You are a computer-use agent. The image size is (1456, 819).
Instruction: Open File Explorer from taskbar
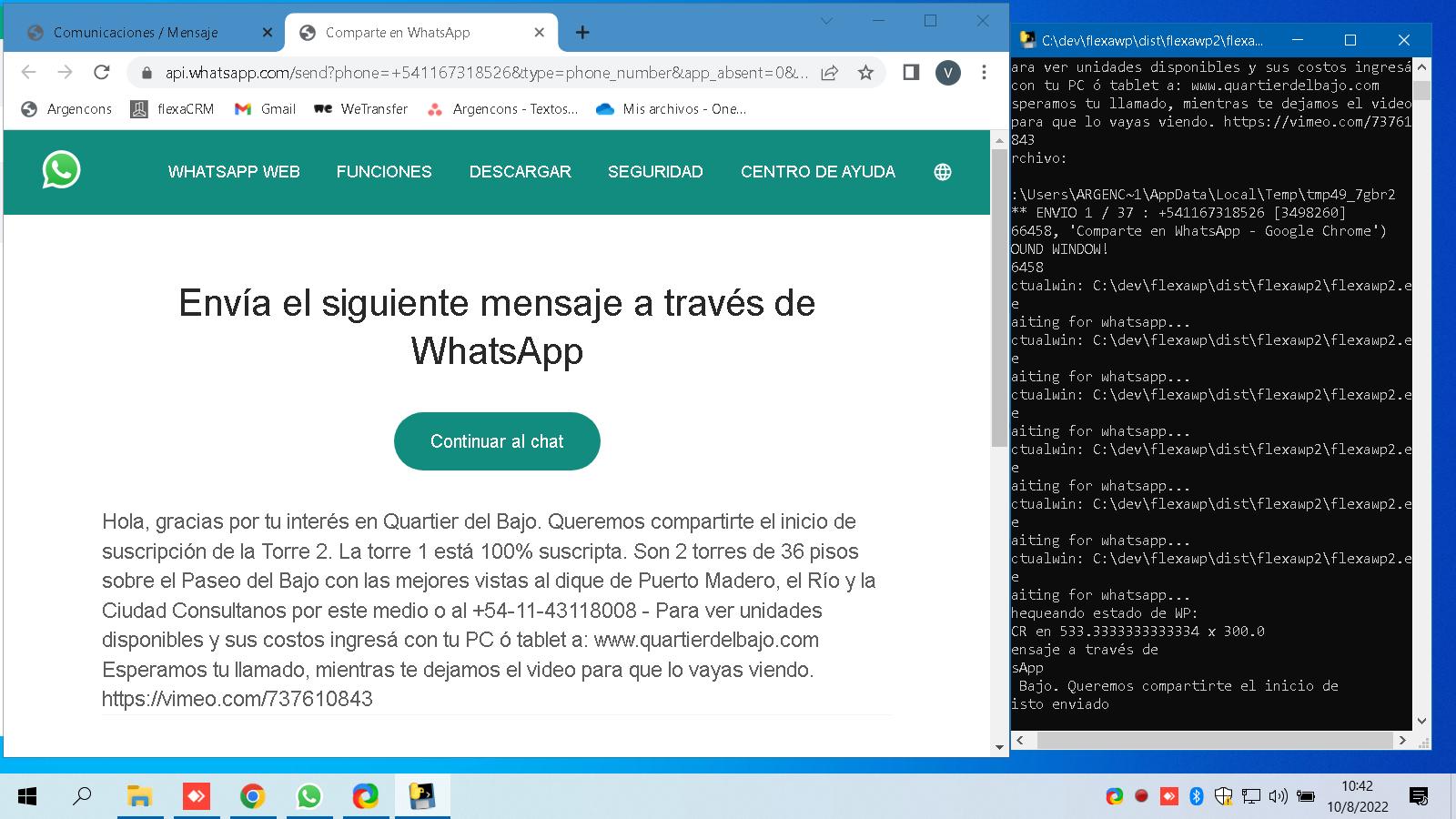(139, 797)
